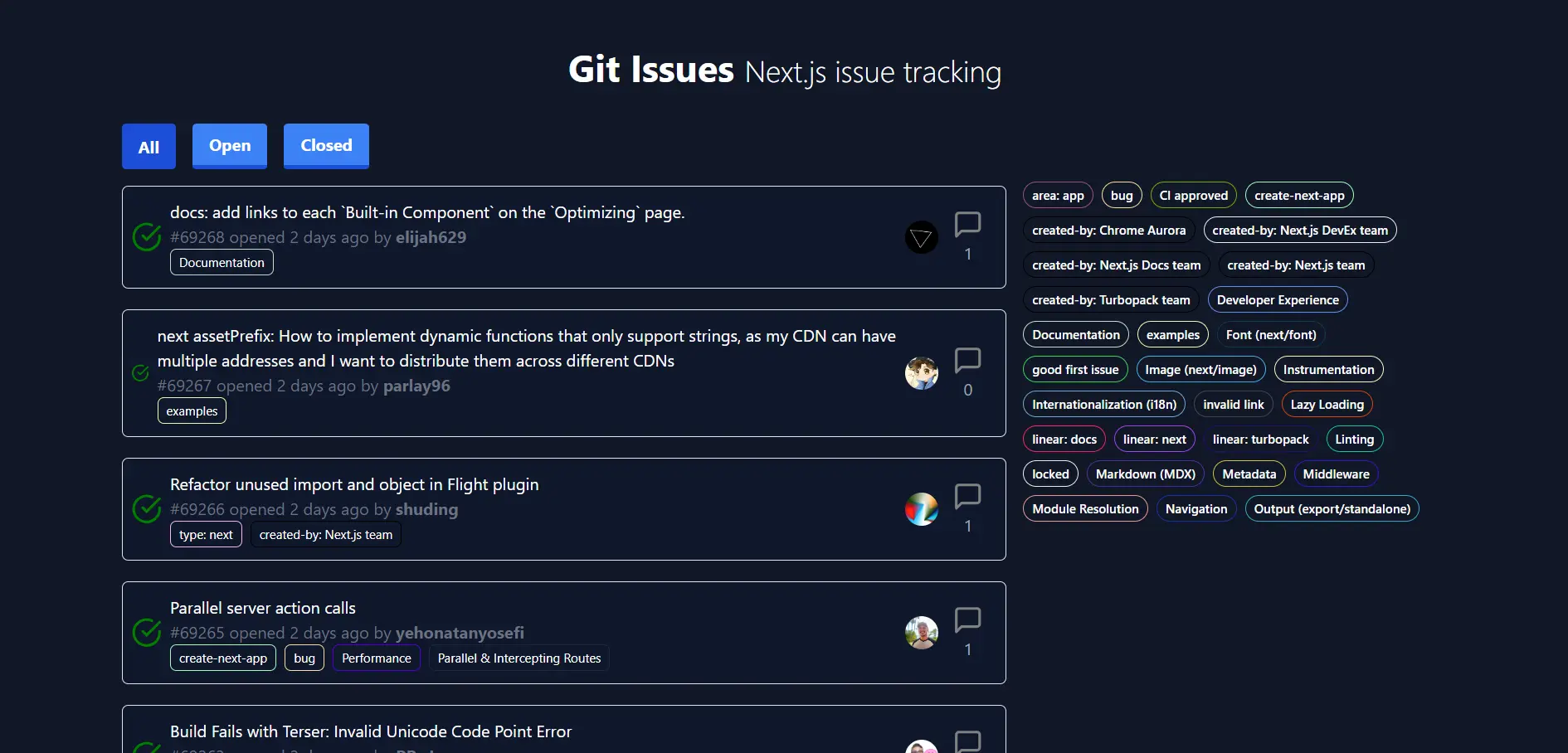Screen dimensions: 1568x753
Task: Click author name shuding
Action: pos(426,509)
